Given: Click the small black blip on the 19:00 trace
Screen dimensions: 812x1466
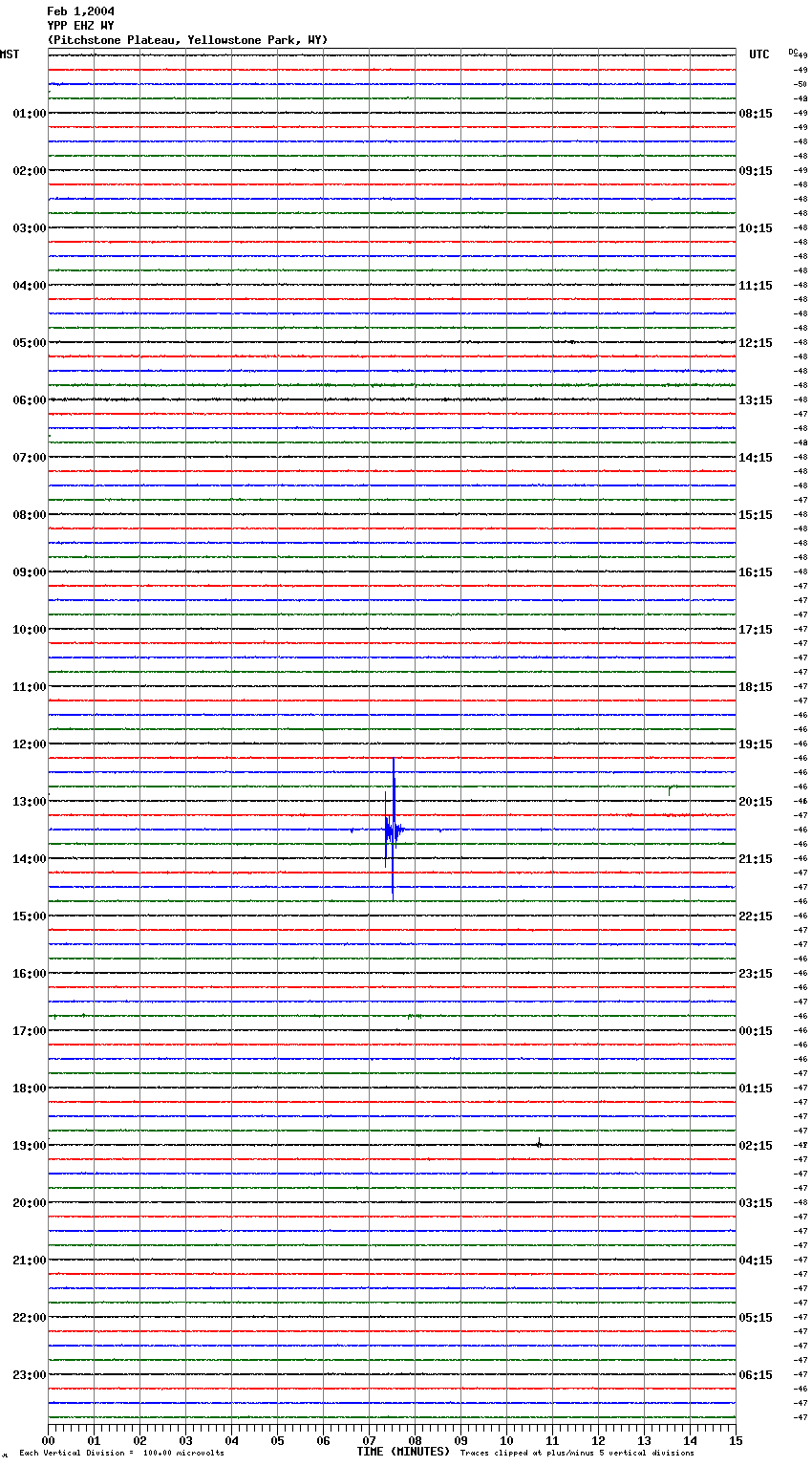Looking at the screenshot, I should pyautogui.click(x=540, y=1143).
